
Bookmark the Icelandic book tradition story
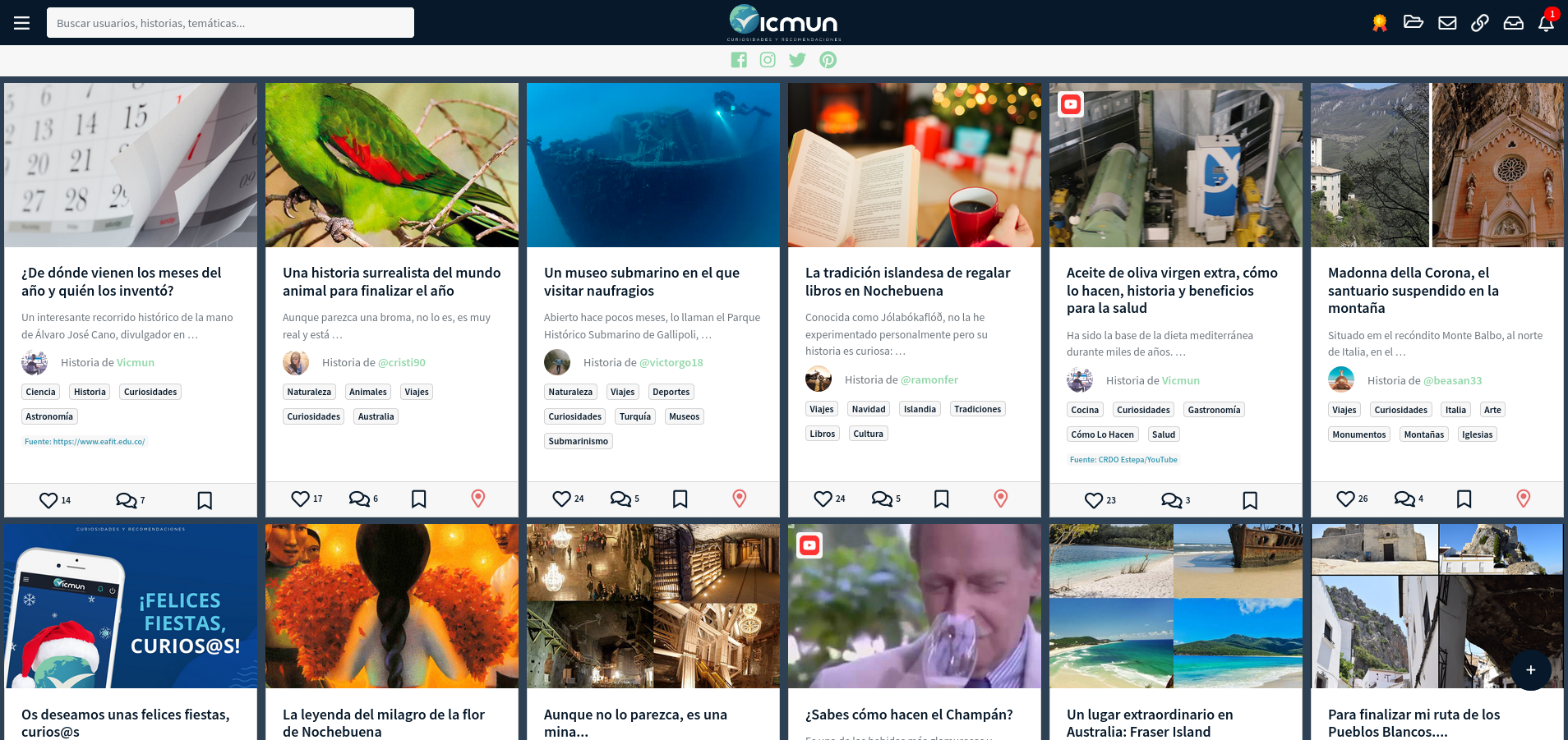pyautogui.click(x=941, y=499)
